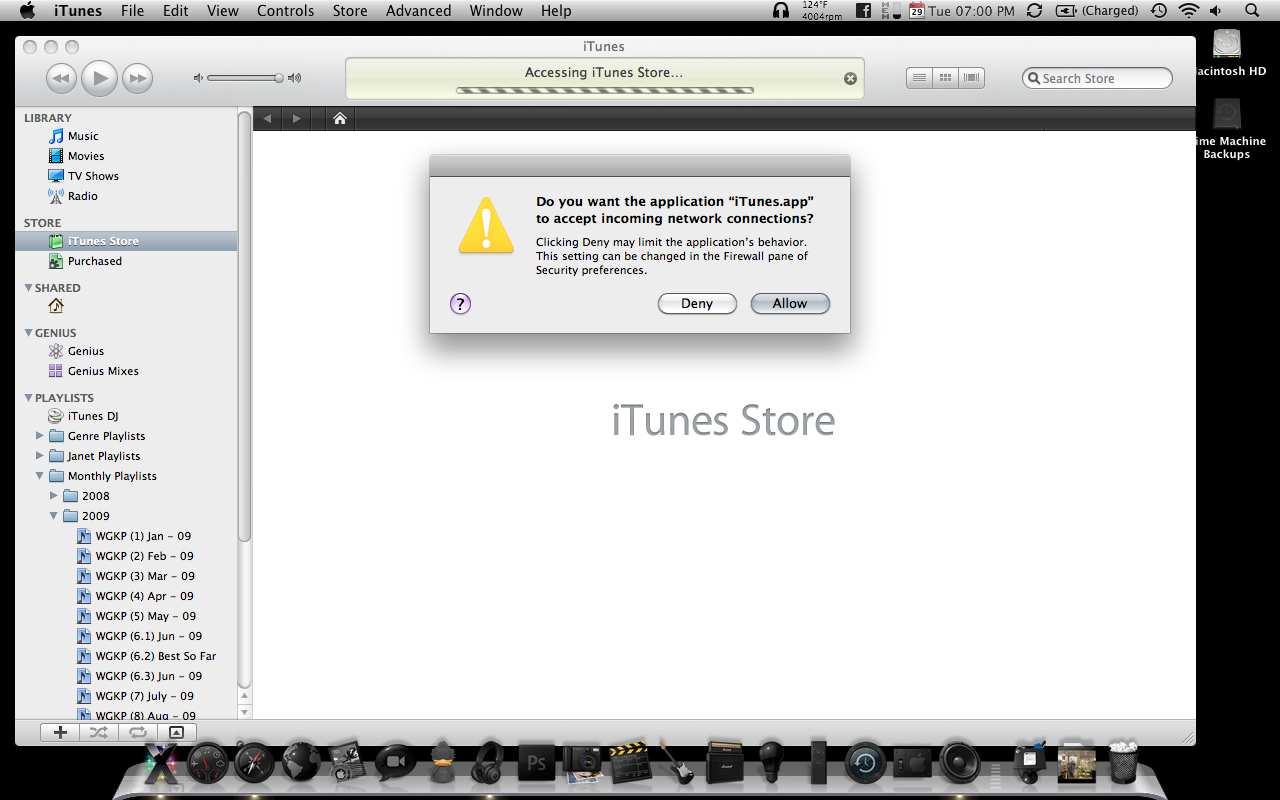Open the Edit menu
This screenshot has width=1280, height=800.
(x=176, y=11)
